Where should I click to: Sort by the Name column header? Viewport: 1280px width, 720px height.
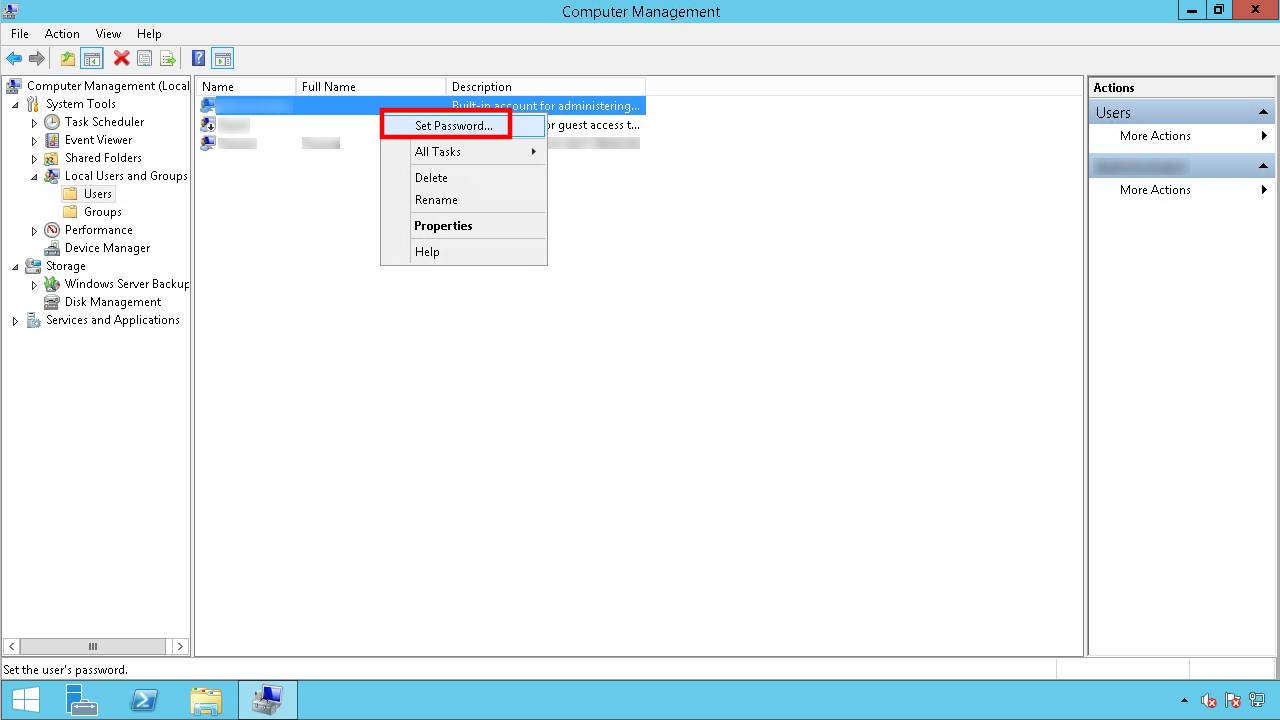tap(245, 87)
